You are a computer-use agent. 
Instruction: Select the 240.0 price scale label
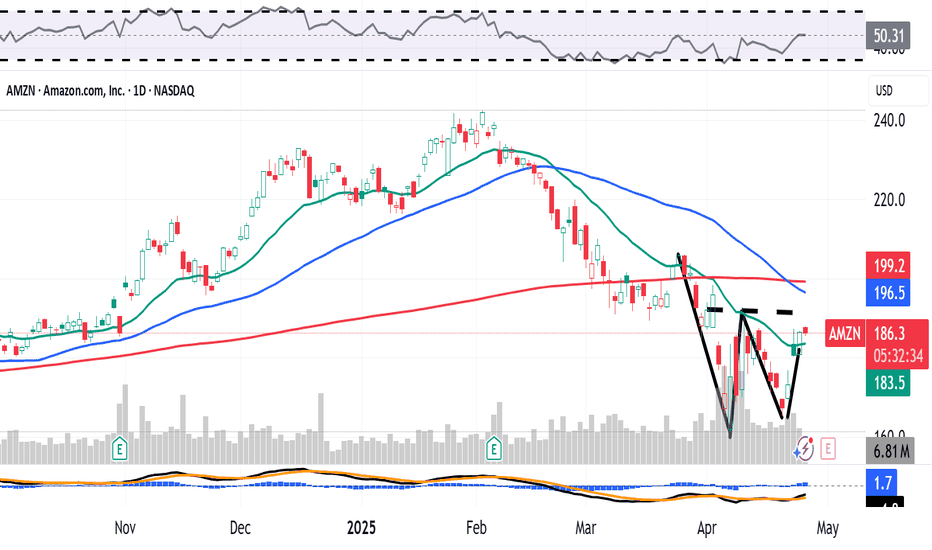coord(889,121)
